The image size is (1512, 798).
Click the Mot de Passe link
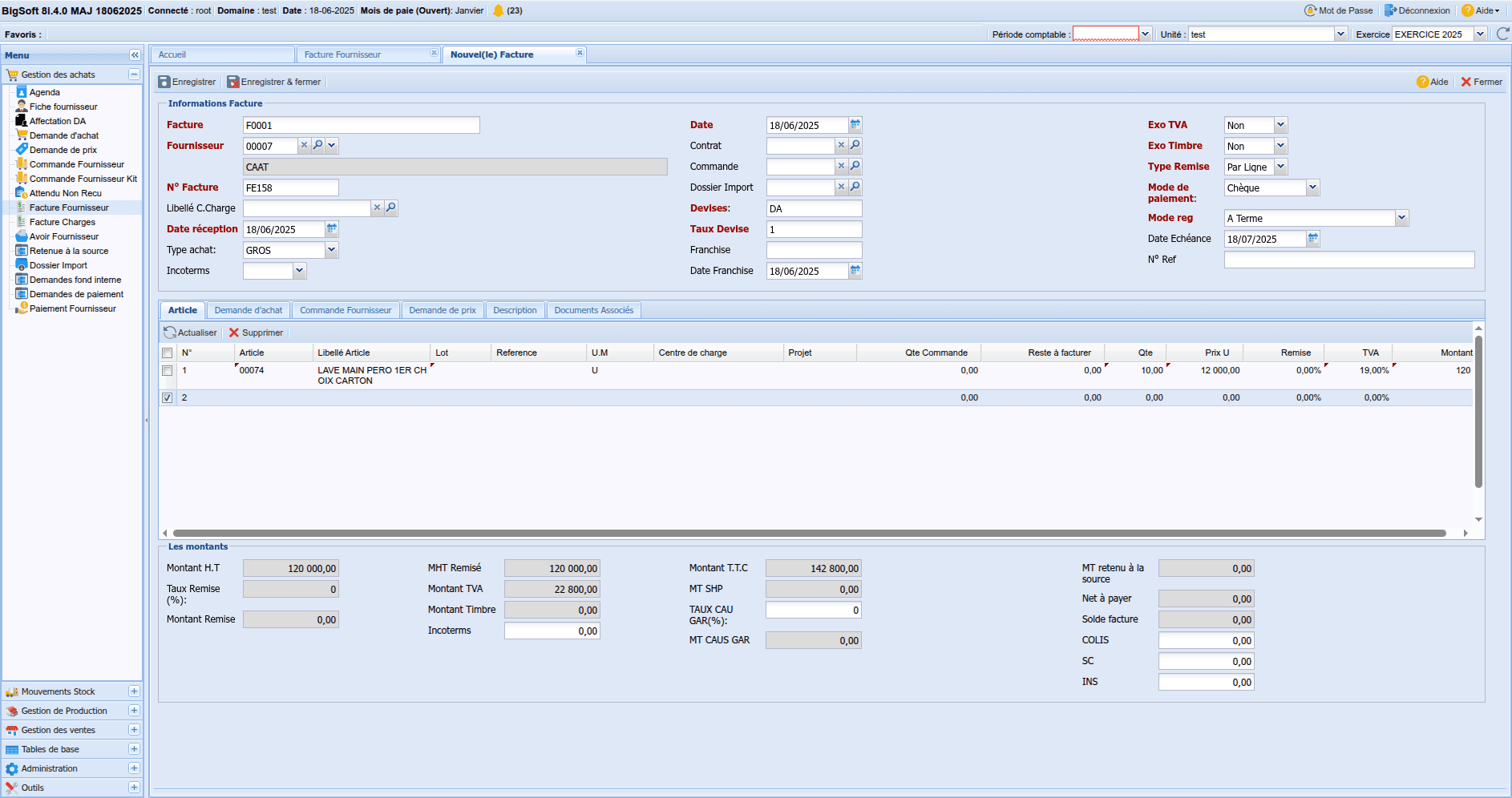click(x=1339, y=10)
